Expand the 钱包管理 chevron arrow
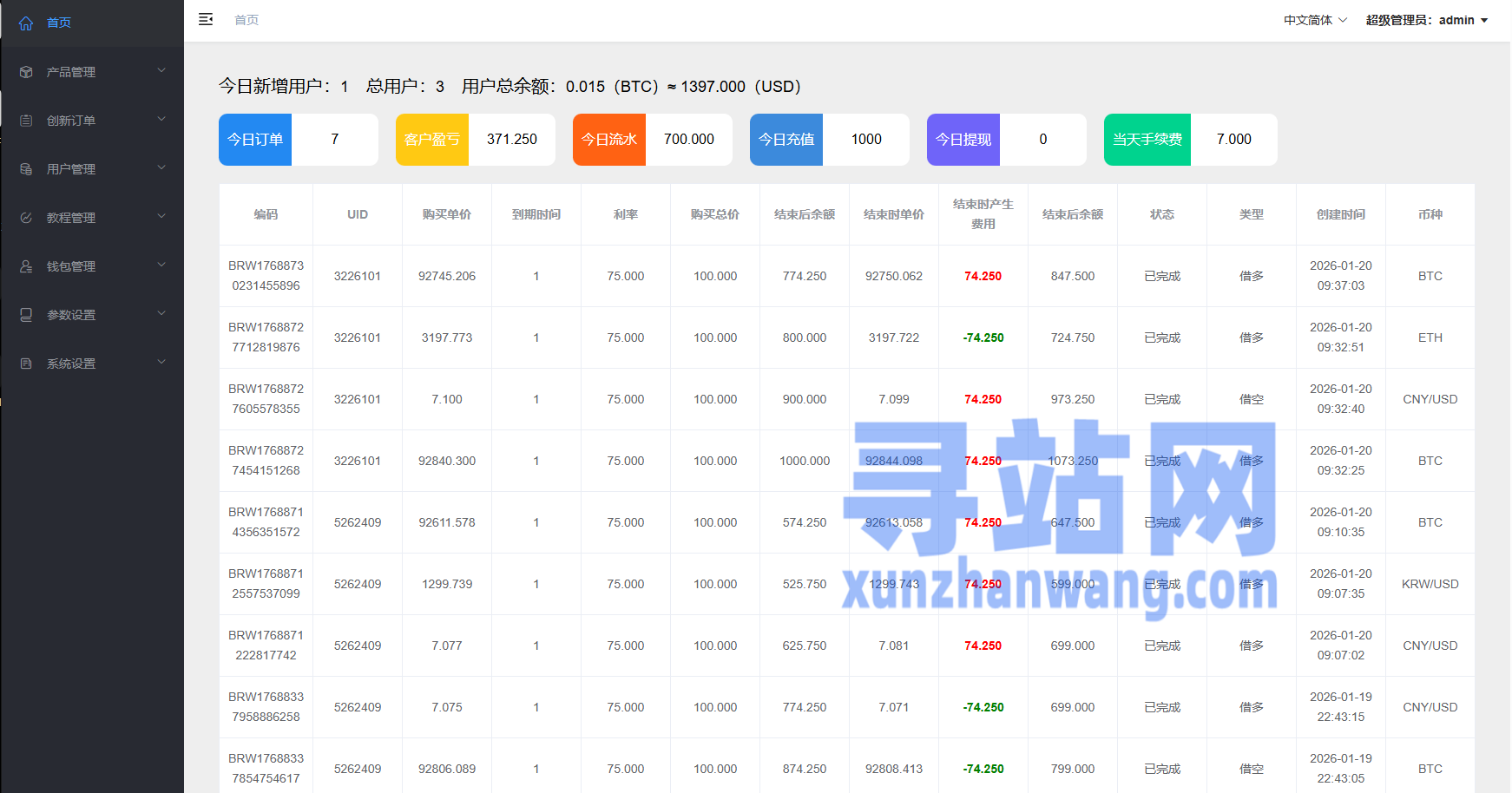 [x=161, y=265]
